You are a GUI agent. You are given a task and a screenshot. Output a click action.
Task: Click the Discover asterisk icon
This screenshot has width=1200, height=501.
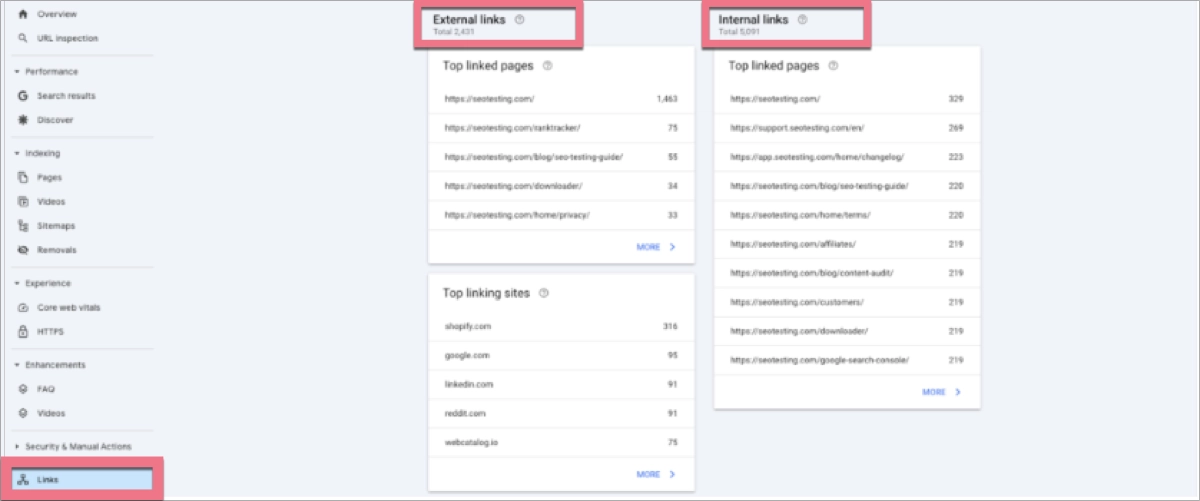(x=23, y=120)
